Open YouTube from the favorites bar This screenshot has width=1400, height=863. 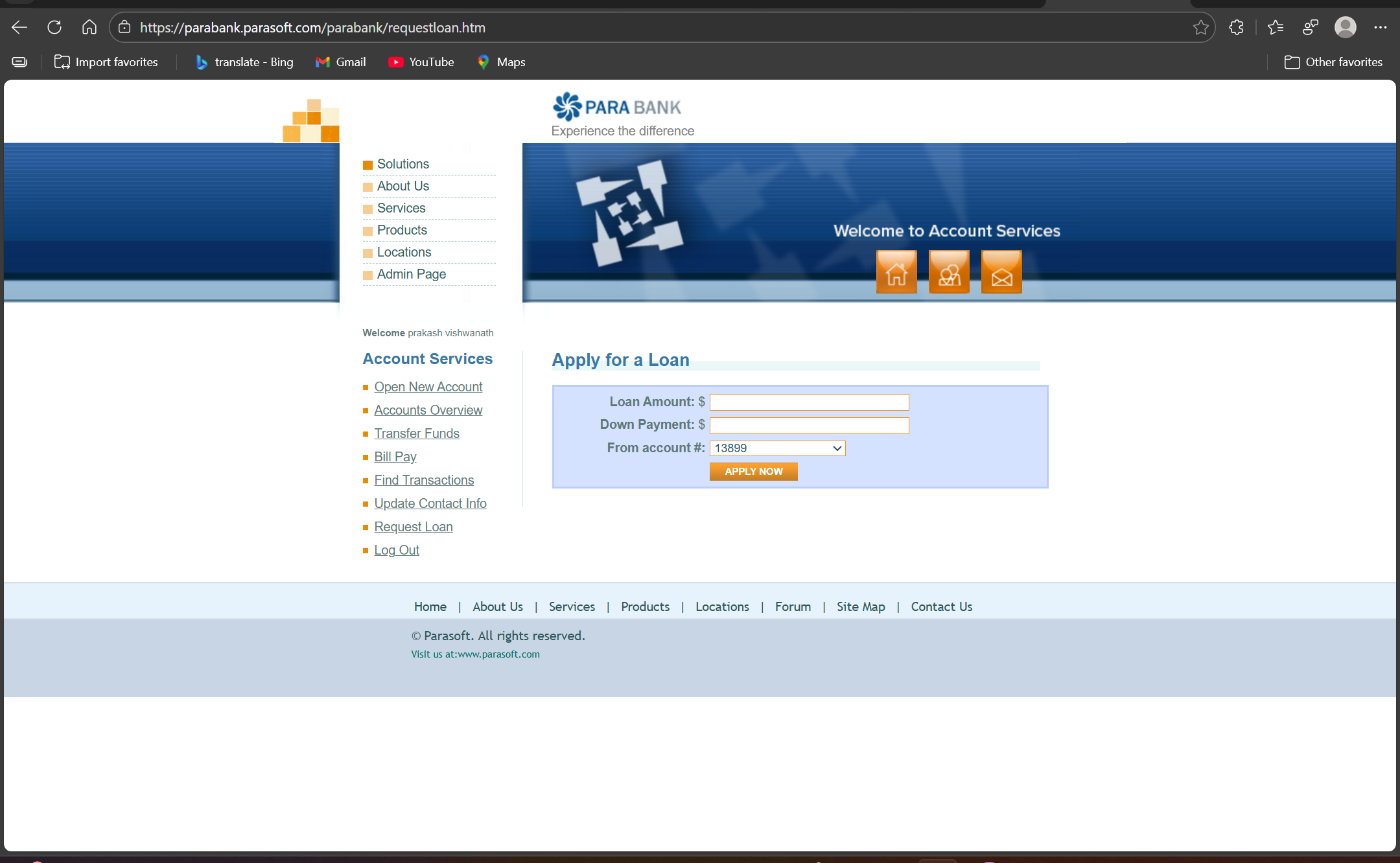click(x=421, y=62)
